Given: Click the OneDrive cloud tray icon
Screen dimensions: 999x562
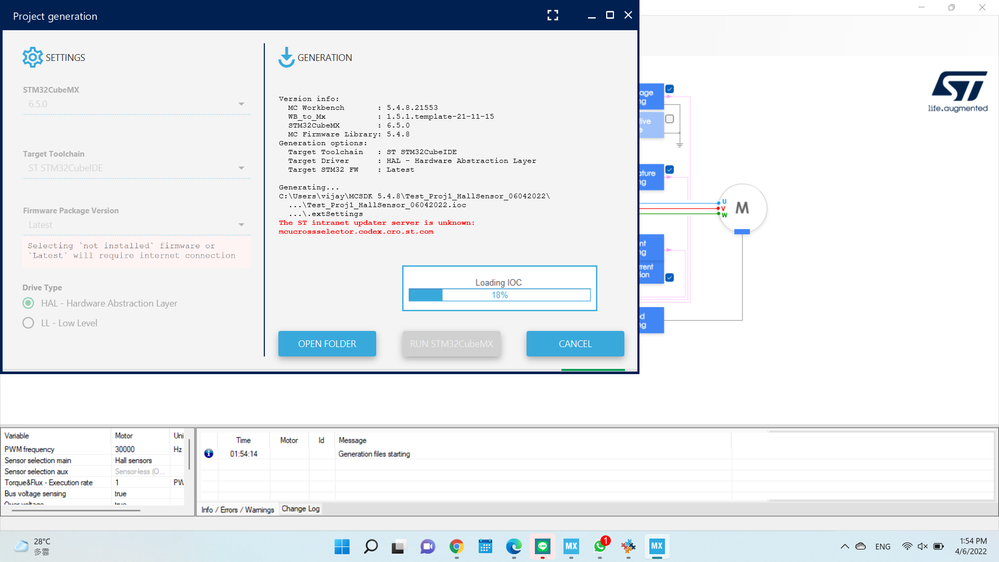Looking at the screenshot, I should [x=861, y=547].
